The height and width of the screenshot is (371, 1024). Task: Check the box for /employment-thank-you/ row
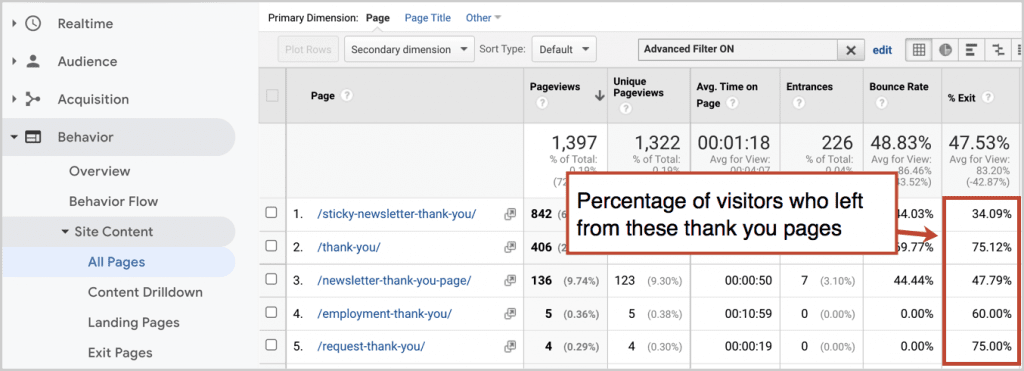[x=272, y=313]
